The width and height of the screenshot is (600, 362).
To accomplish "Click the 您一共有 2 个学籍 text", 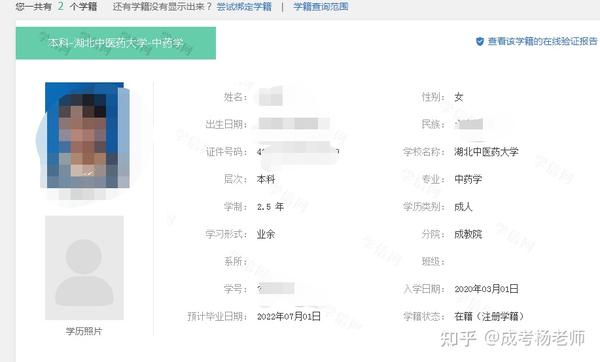I will pyautogui.click(x=56, y=7).
